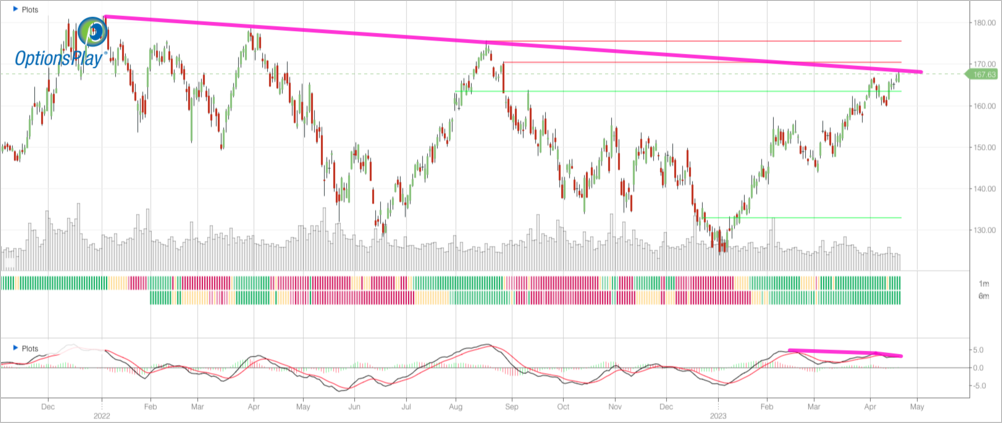Image resolution: width=1002 pixels, height=423 pixels.
Task: Click the Aug label on time axis
Action: click(456, 405)
